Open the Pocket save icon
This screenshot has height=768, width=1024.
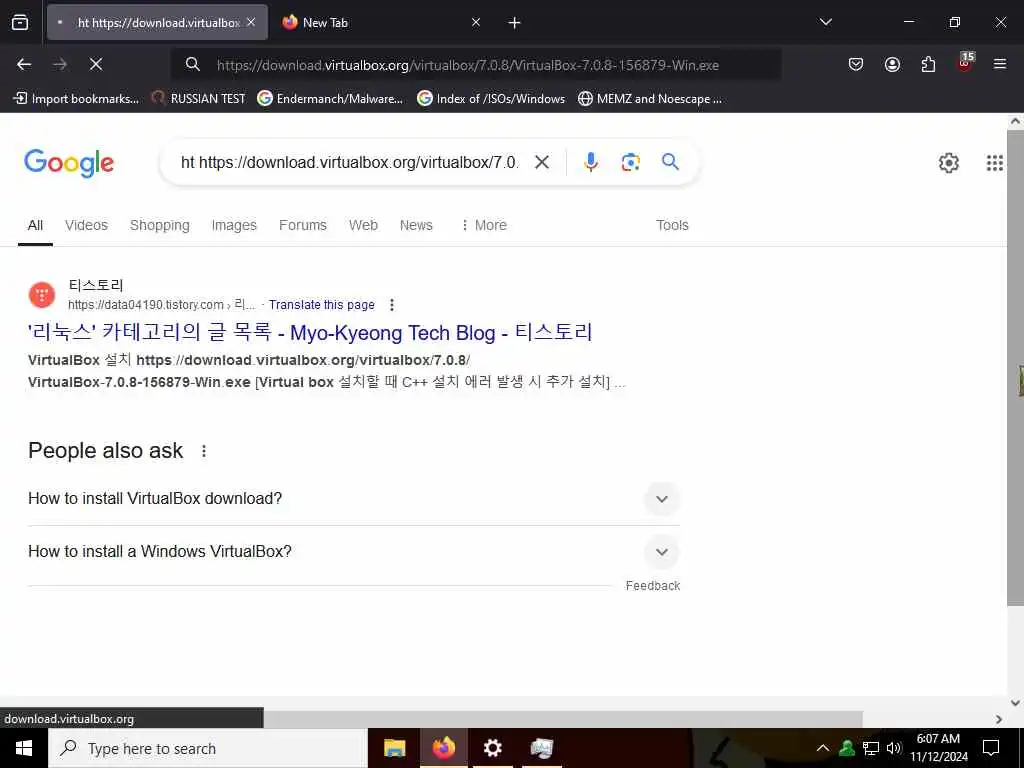(x=856, y=64)
